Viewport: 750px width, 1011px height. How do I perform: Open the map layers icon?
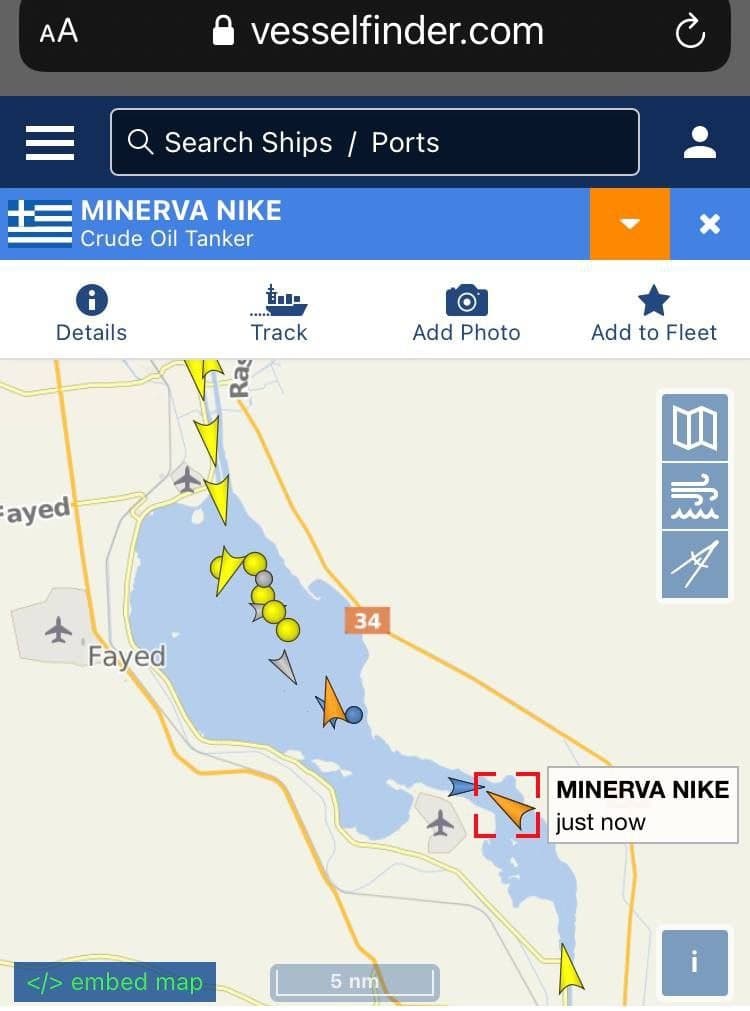click(x=695, y=427)
